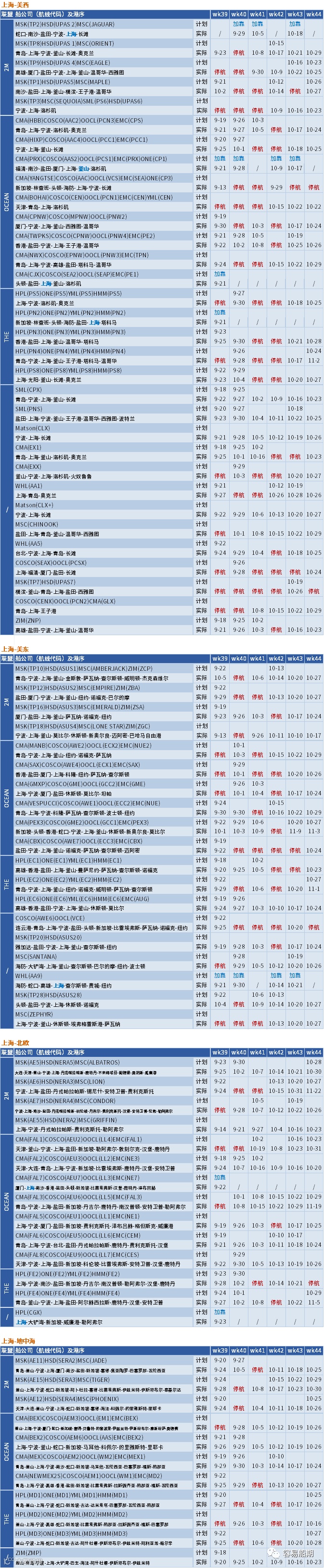The height and width of the screenshot is (1568, 324).
Task: Select the CMA(MANB)COSCO(AWE2)OOCL(ECX2)EMC(NUE2) row
Action: pos(104,745)
